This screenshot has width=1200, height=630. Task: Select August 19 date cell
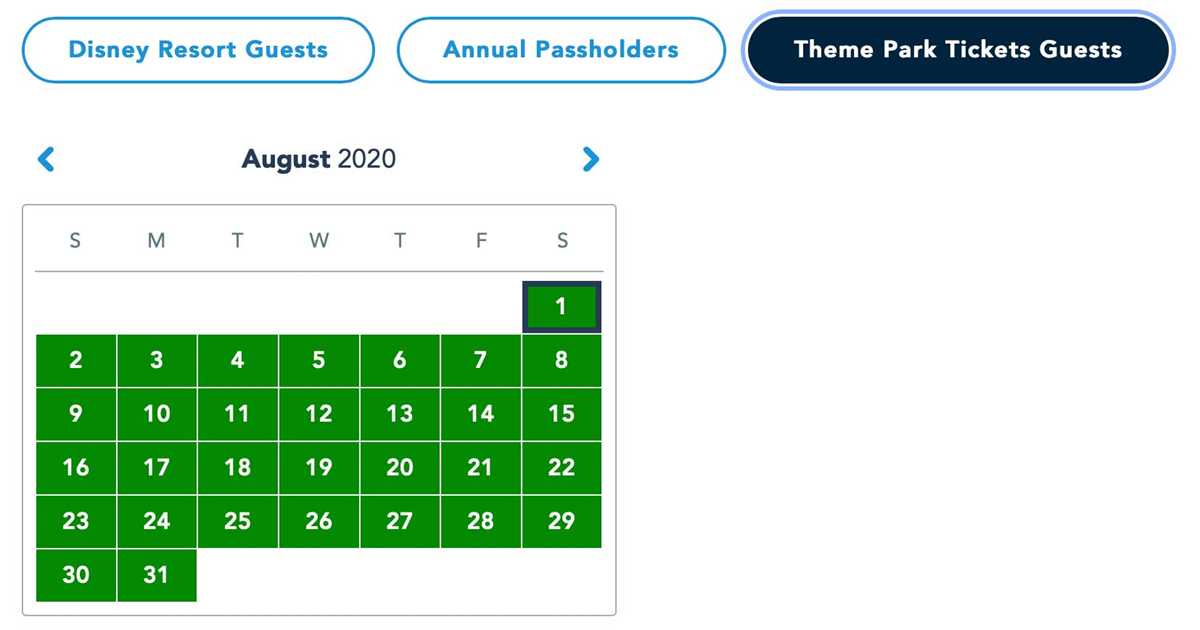tap(319, 467)
